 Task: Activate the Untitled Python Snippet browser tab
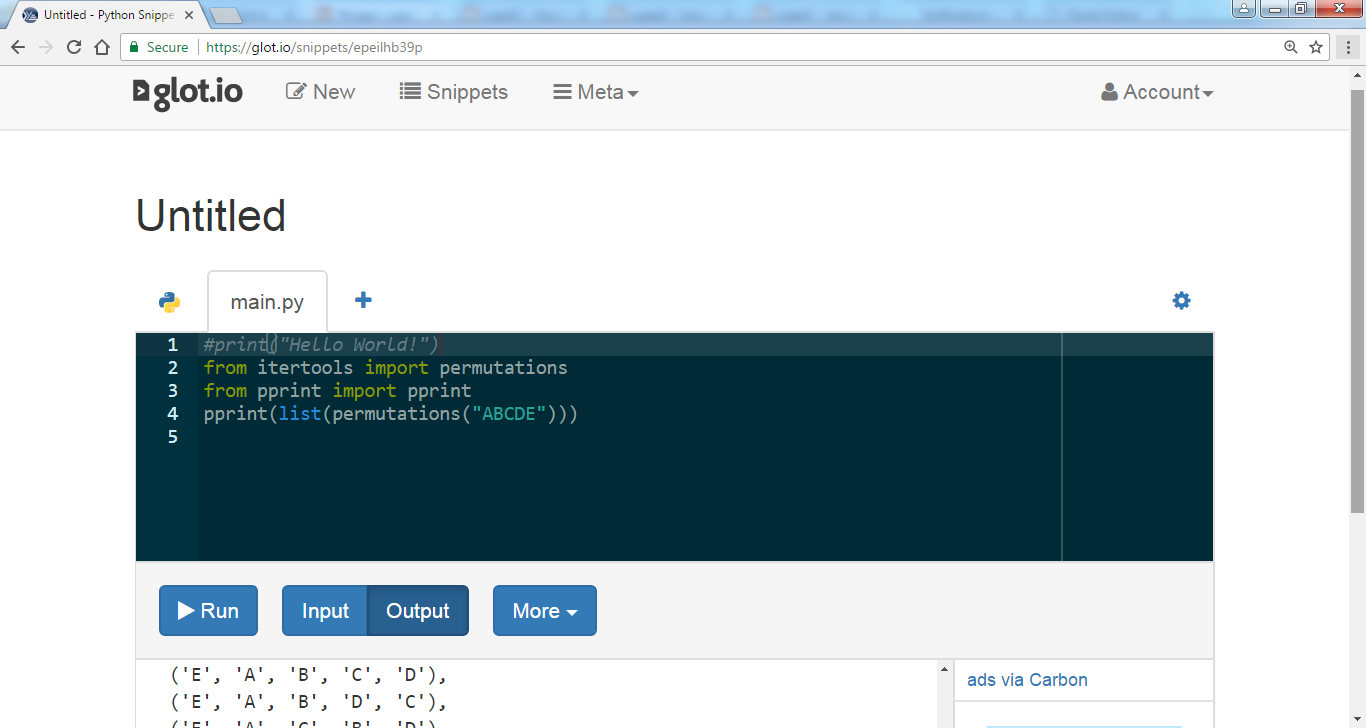[100, 14]
